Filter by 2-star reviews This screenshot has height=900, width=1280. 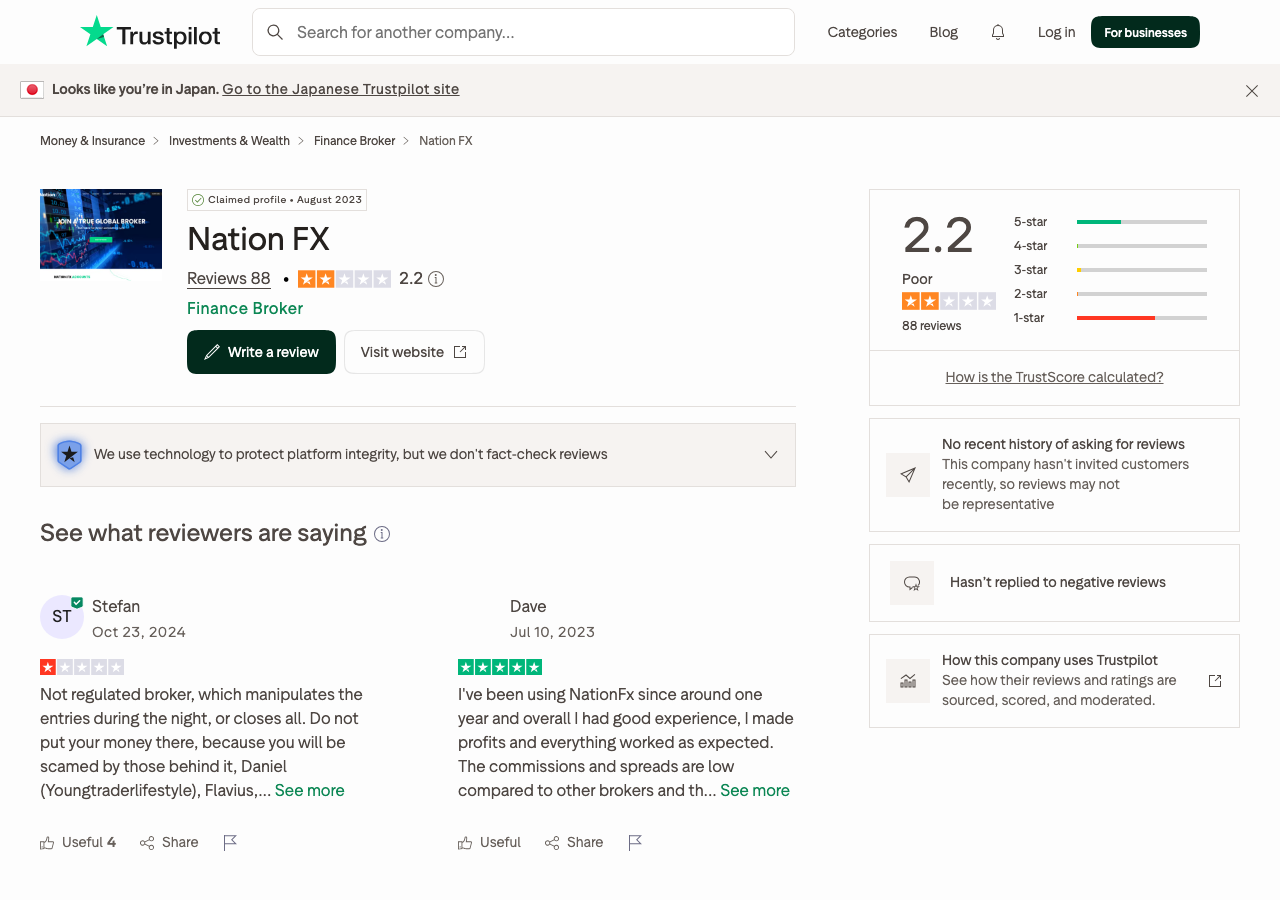pos(1110,294)
